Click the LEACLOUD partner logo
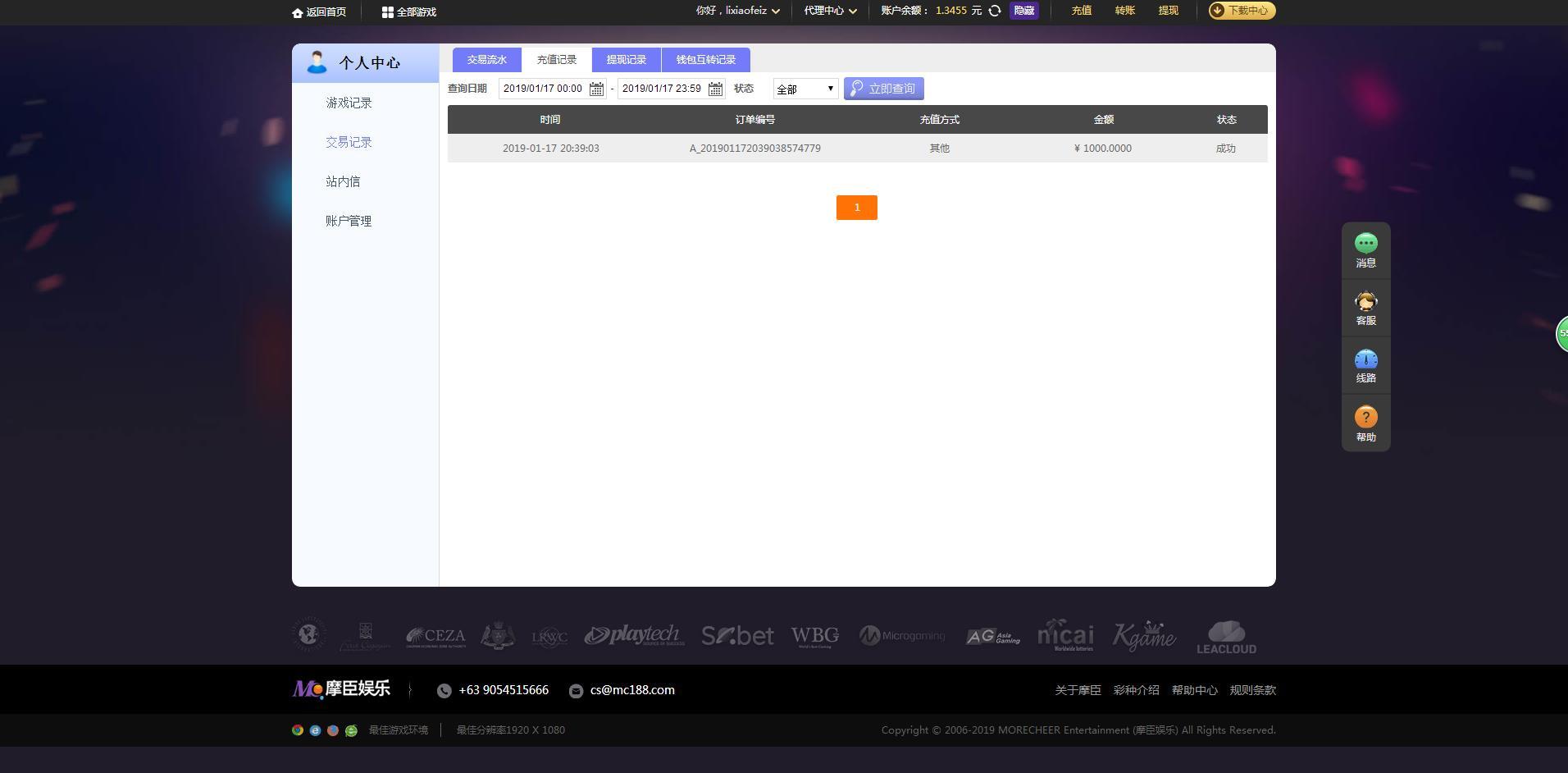 coord(1226,638)
